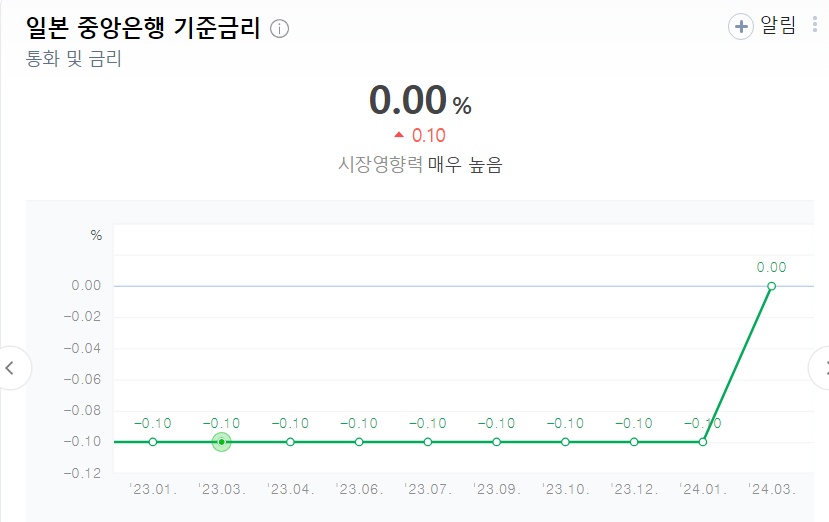829x522 pixels.
Task: Go to previous chart with left arrow
Action: [11, 368]
